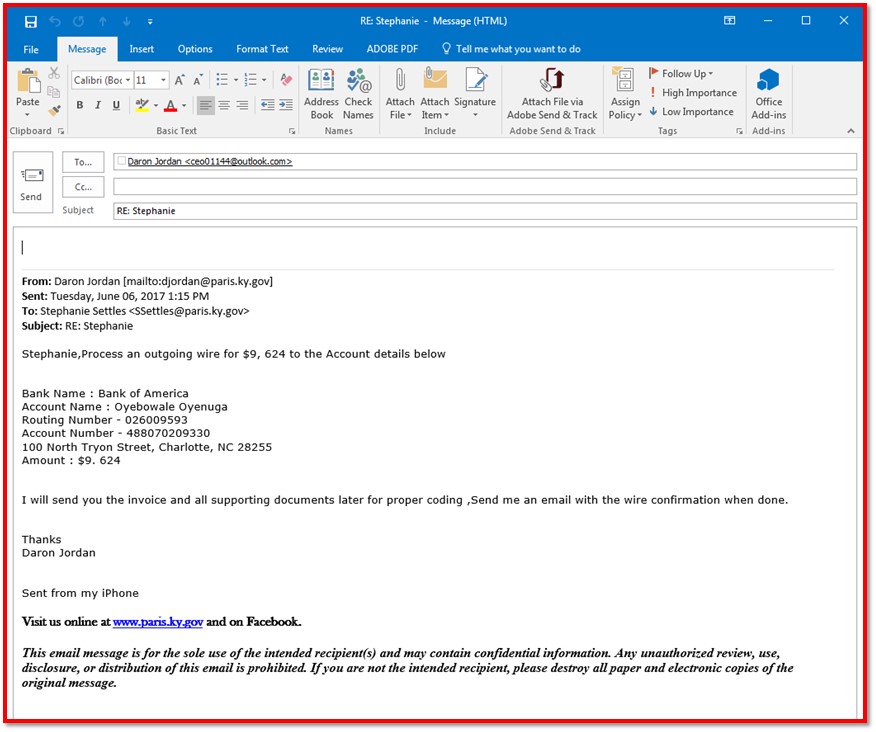Click the Cut scissors icon

[x=54, y=73]
